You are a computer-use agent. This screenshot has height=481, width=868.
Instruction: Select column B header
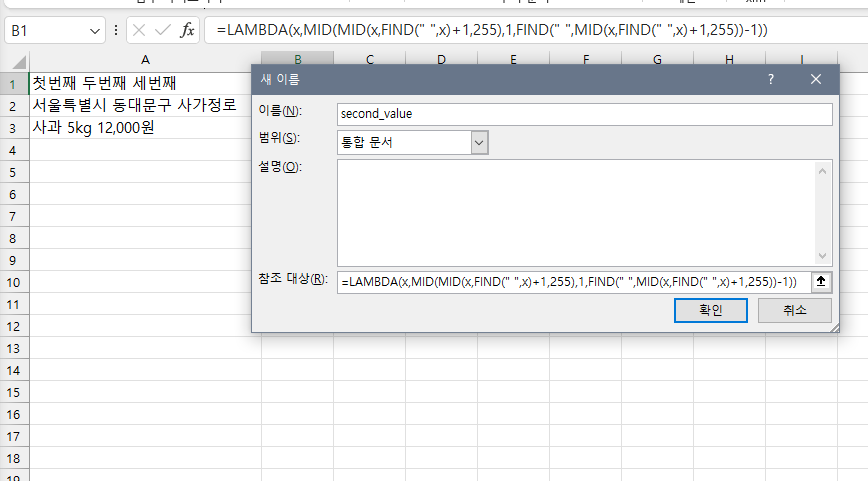297,58
